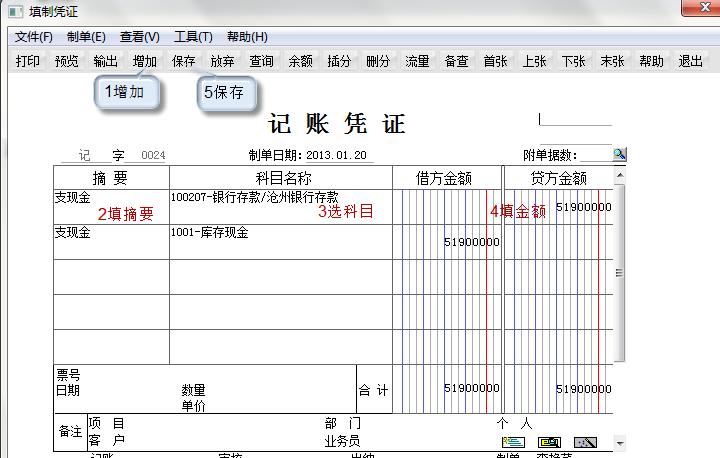
Task: Click the magnifier icon beside 附单据数
Action: click(619, 154)
